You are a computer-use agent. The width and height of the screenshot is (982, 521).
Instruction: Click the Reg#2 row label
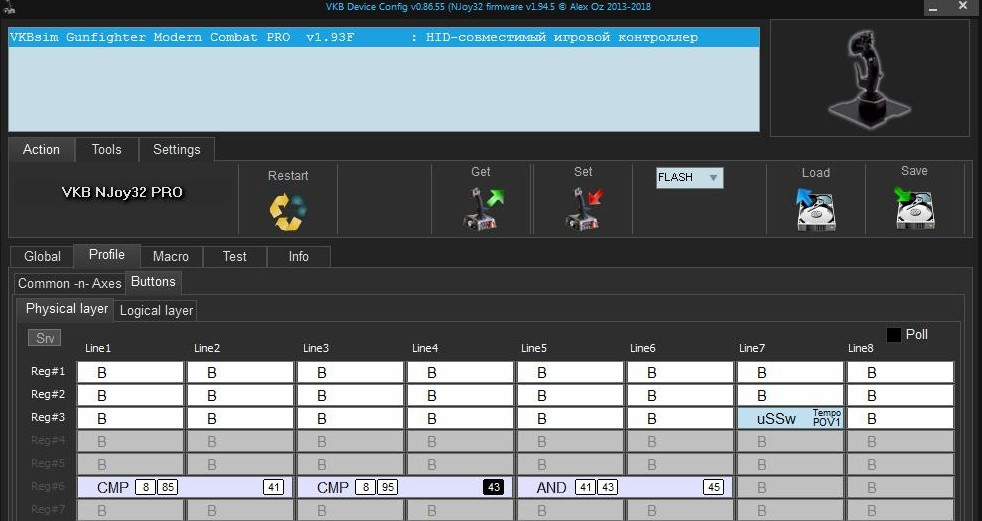point(48,395)
